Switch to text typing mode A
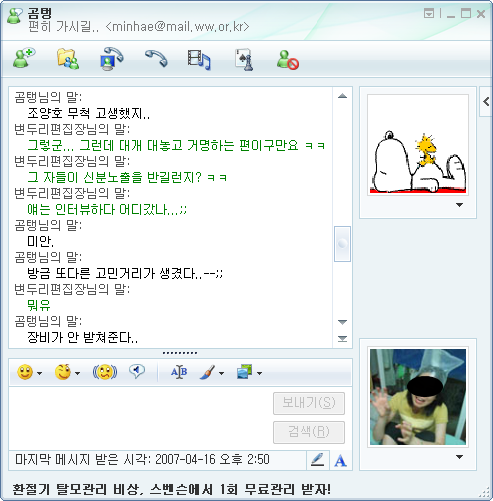Viewport: 493px width, 501px height. pyautogui.click(x=340, y=461)
